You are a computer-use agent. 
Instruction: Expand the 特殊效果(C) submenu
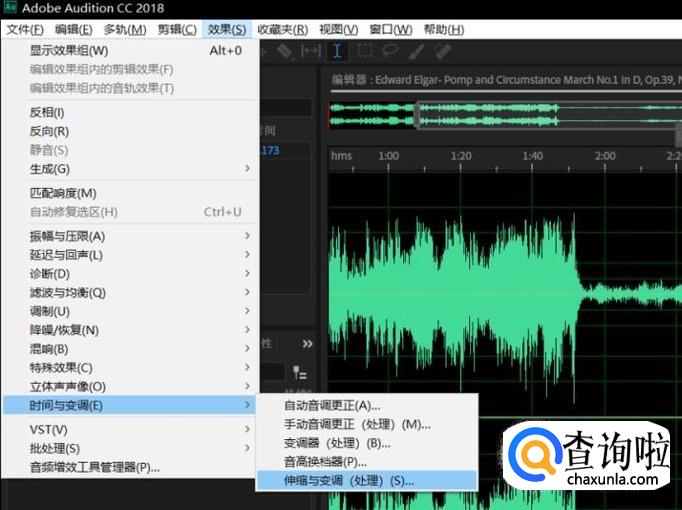[x=130, y=368]
